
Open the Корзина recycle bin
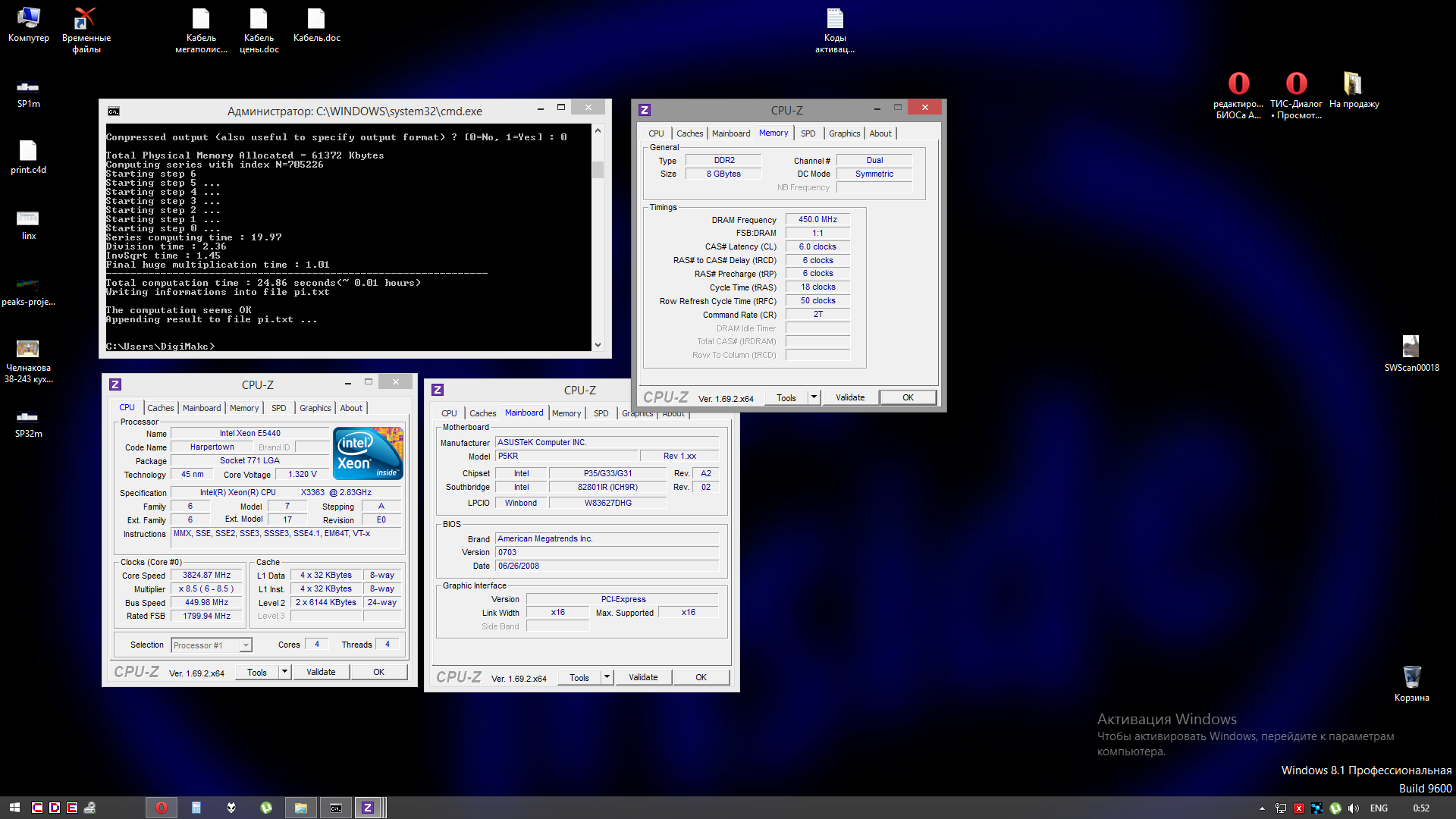tap(1411, 682)
